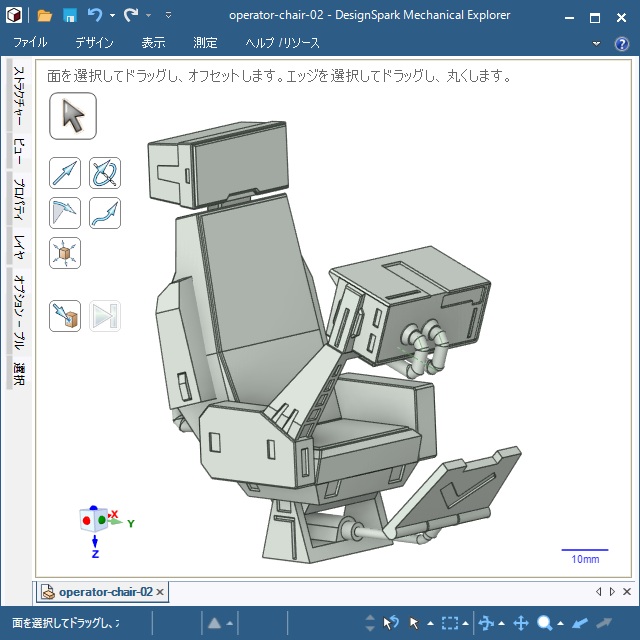Activate the Spin view tool
Viewport: 640px width, 640px height.
click(x=486, y=623)
